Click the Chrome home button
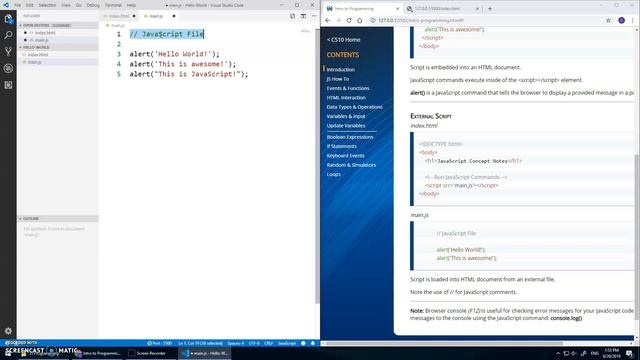Image resolution: width=640 pixels, height=360 pixels. tap(360, 20)
